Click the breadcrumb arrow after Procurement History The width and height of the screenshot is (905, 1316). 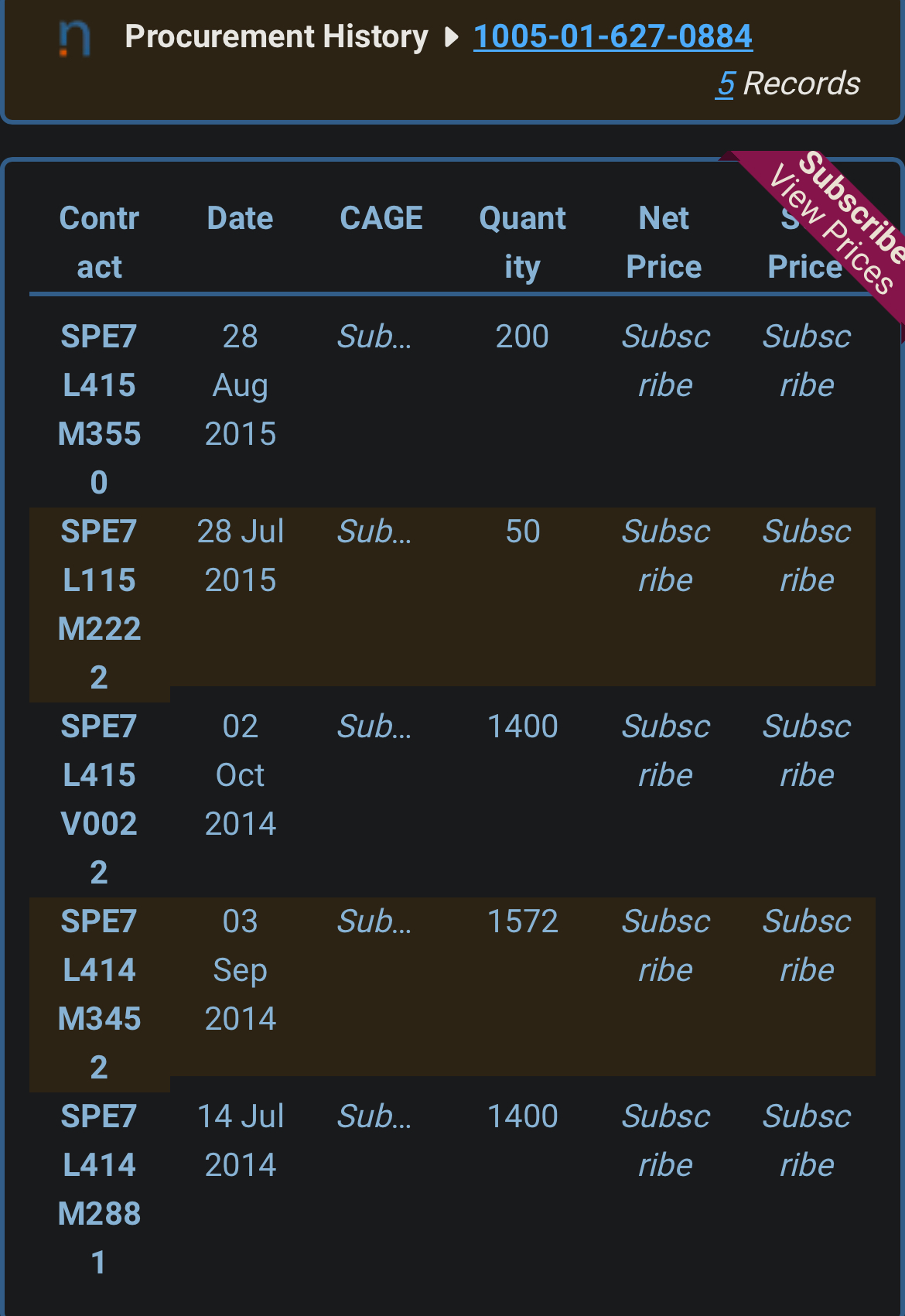[452, 37]
